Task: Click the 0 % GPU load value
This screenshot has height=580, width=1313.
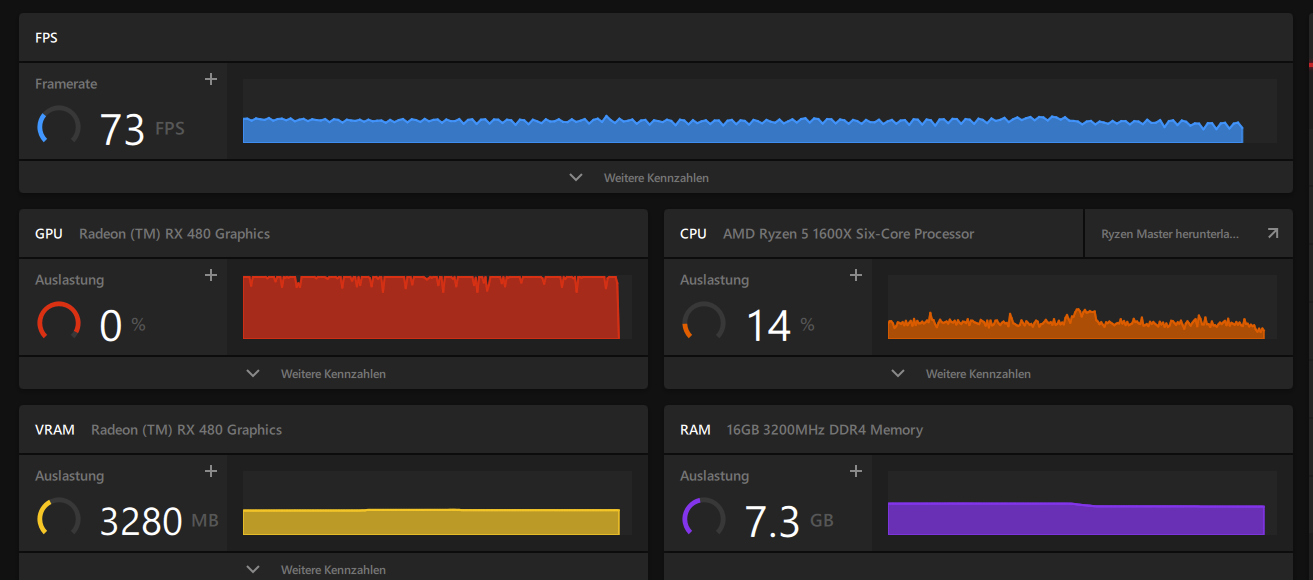Action: [x=123, y=325]
